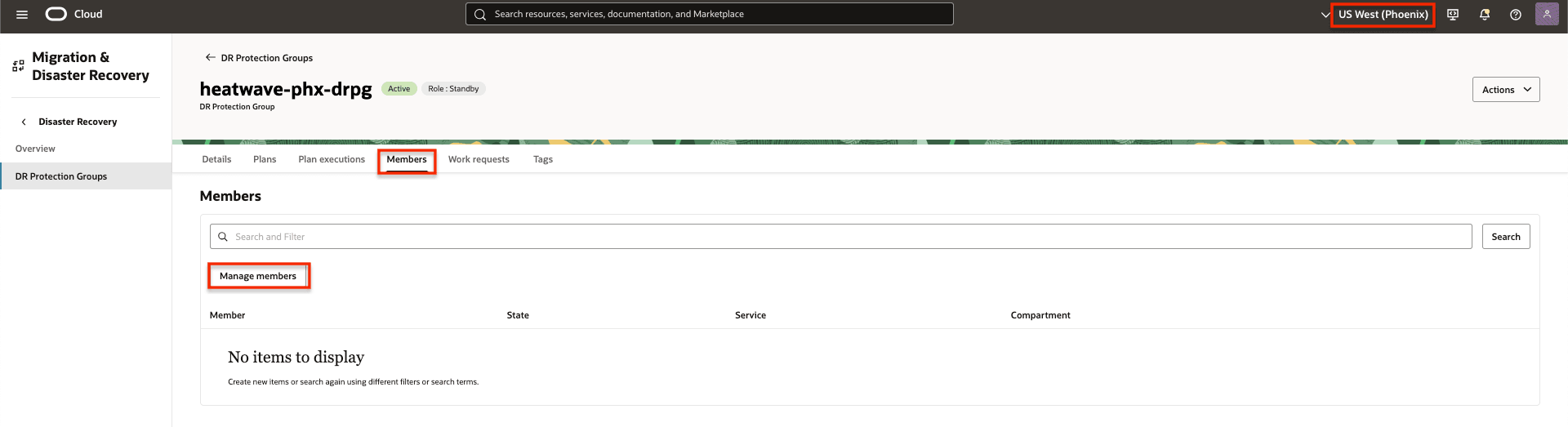Click the No items to display message
Viewport: 1568px width, 427px height.
(x=296, y=357)
